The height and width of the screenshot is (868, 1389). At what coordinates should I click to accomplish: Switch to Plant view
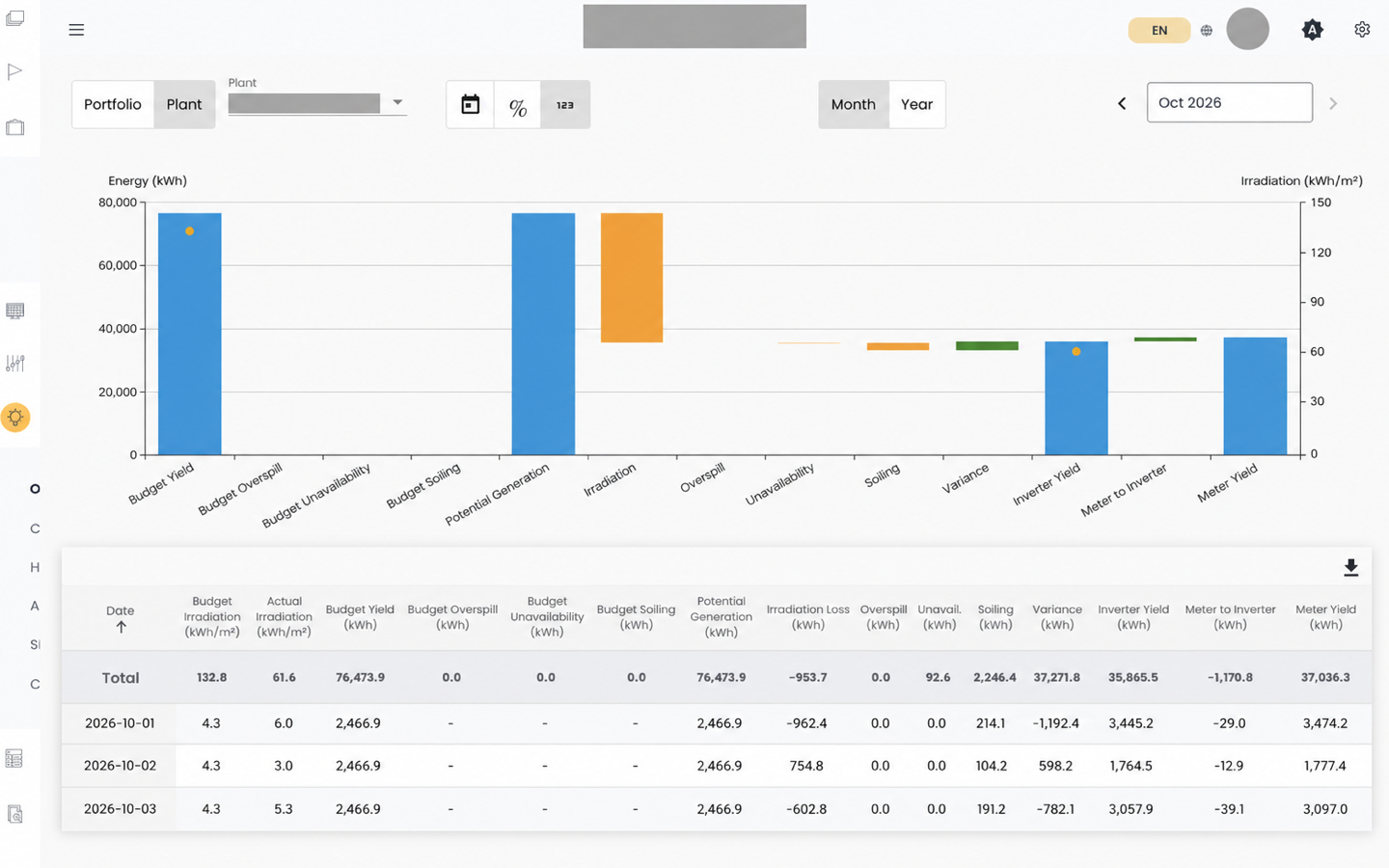click(184, 104)
